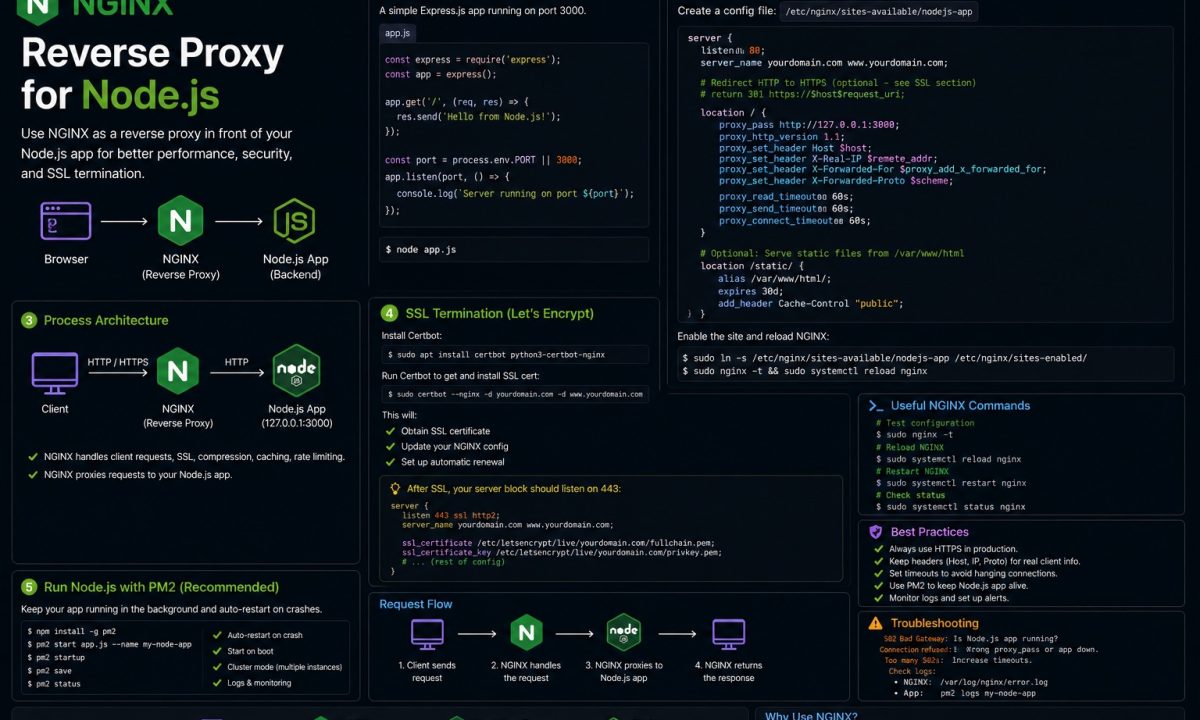Click the 'sudo certbot --nginx -d yourdomain.com' command
1200x720 pixels.
(515, 394)
